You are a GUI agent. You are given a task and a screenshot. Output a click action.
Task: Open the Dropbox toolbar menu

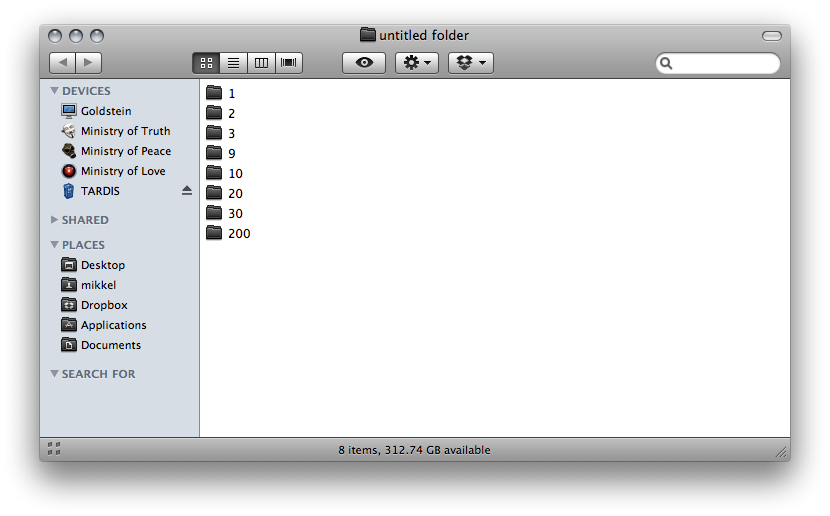471,63
